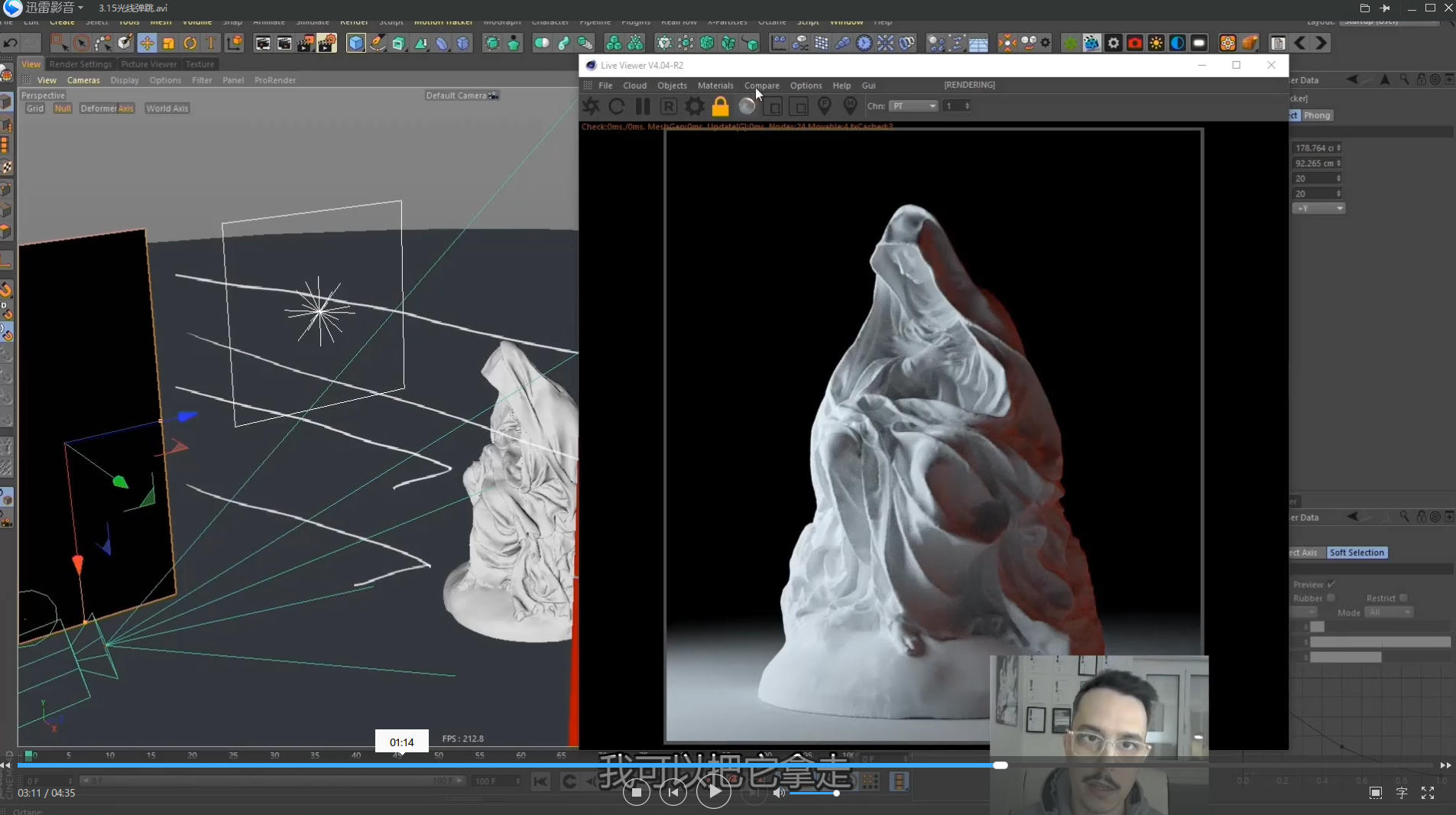Click the orange lock icon in Live Viewer

[720, 106]
